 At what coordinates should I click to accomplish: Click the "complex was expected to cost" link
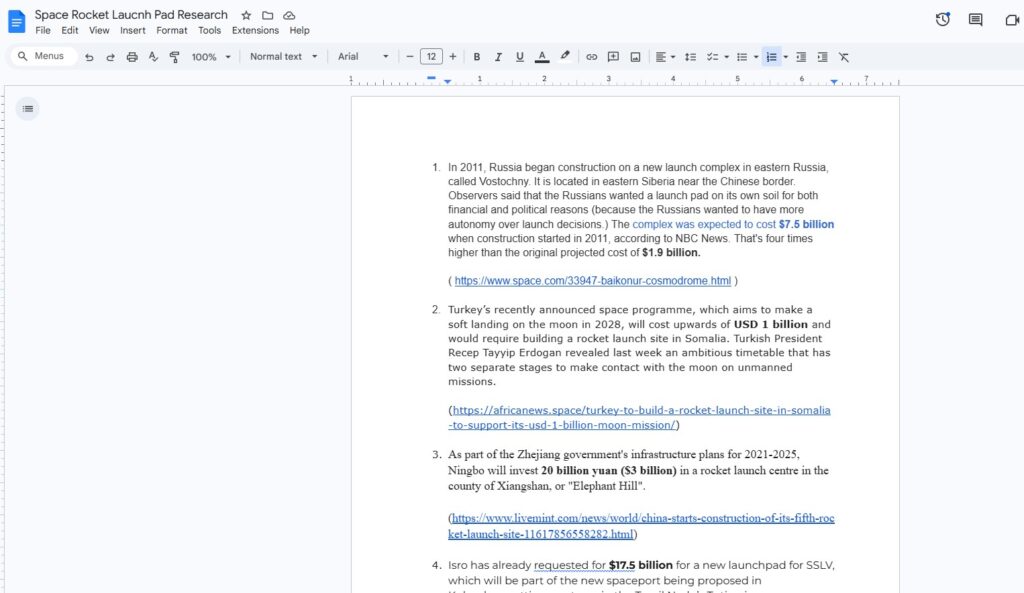coord(704,224)
